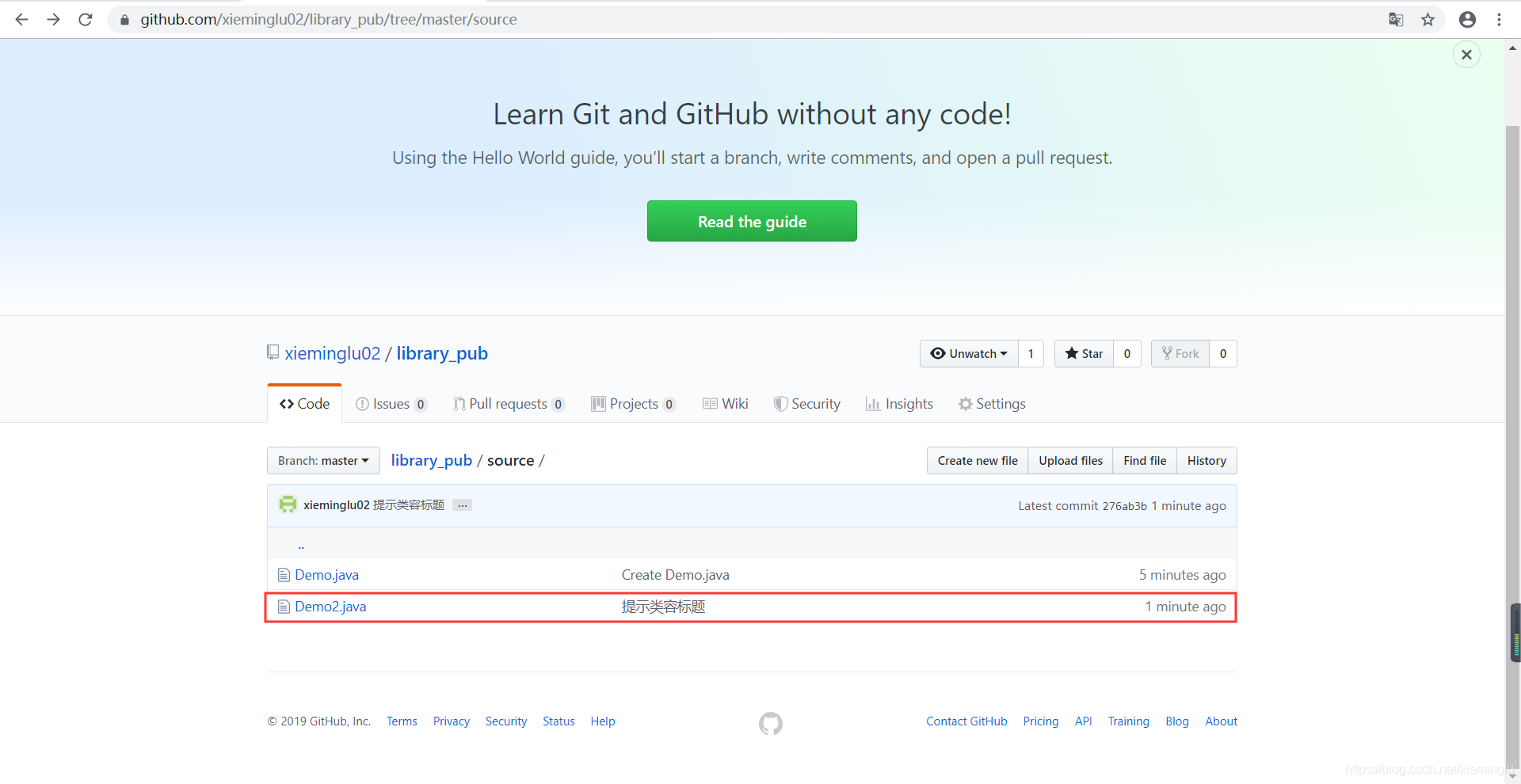
Task: Switch to the Code tab
Action: (305, 404)
